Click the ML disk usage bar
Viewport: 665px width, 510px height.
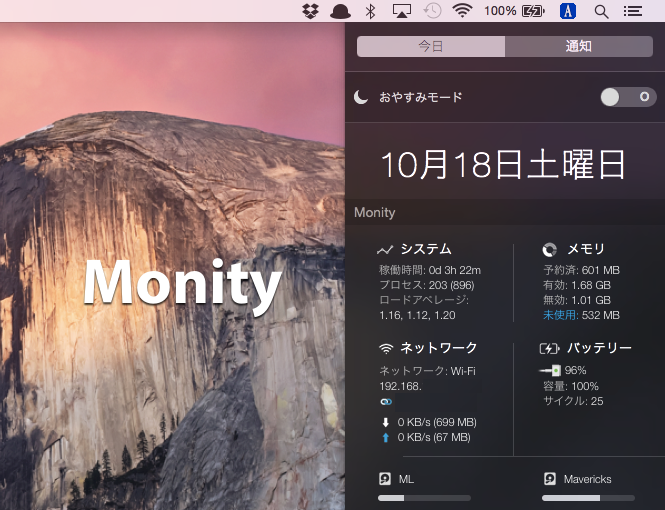(x=424, y=498)
